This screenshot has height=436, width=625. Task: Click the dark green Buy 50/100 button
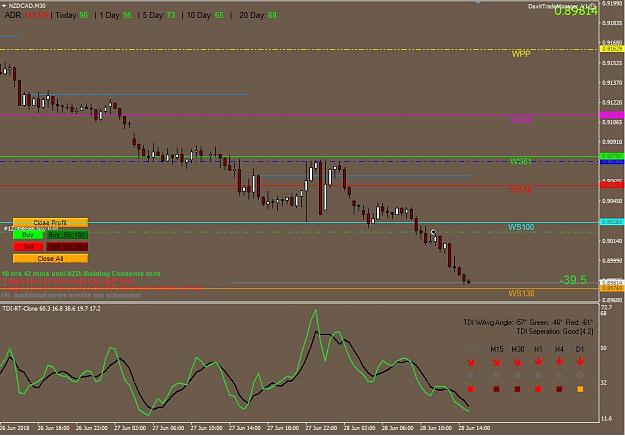67,235
